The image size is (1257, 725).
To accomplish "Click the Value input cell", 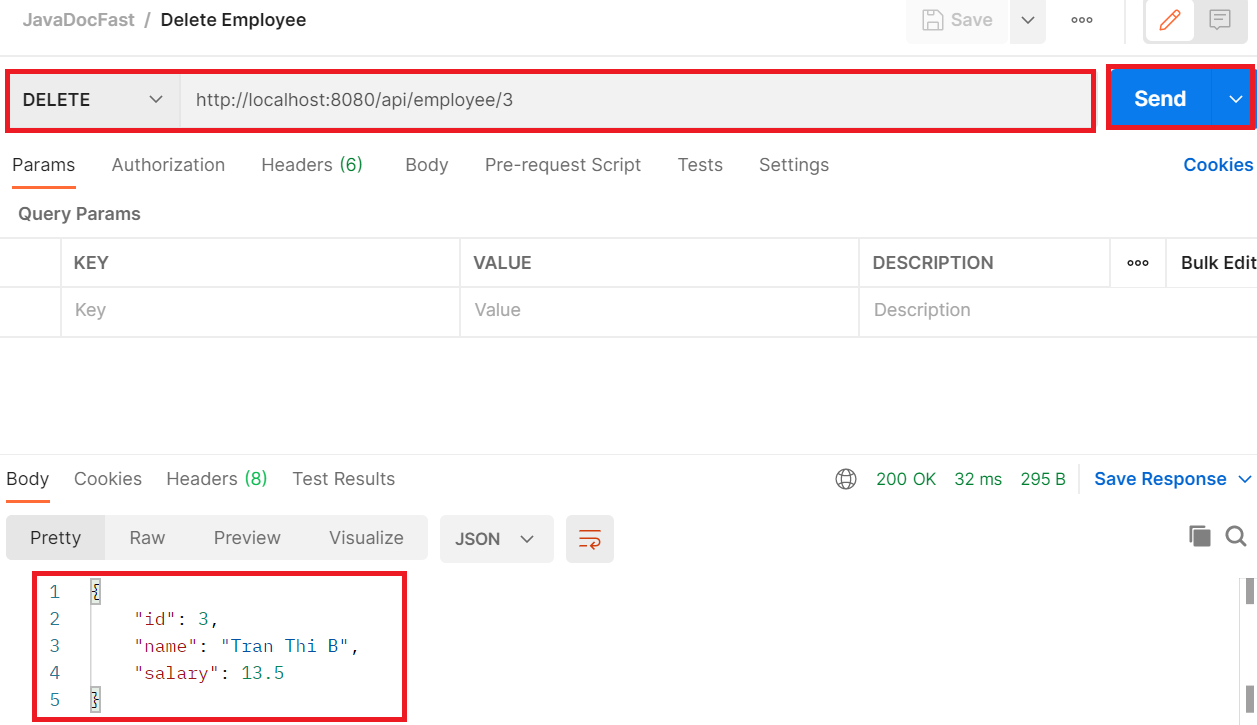I will pyautogui.click(x=659, y=311).
